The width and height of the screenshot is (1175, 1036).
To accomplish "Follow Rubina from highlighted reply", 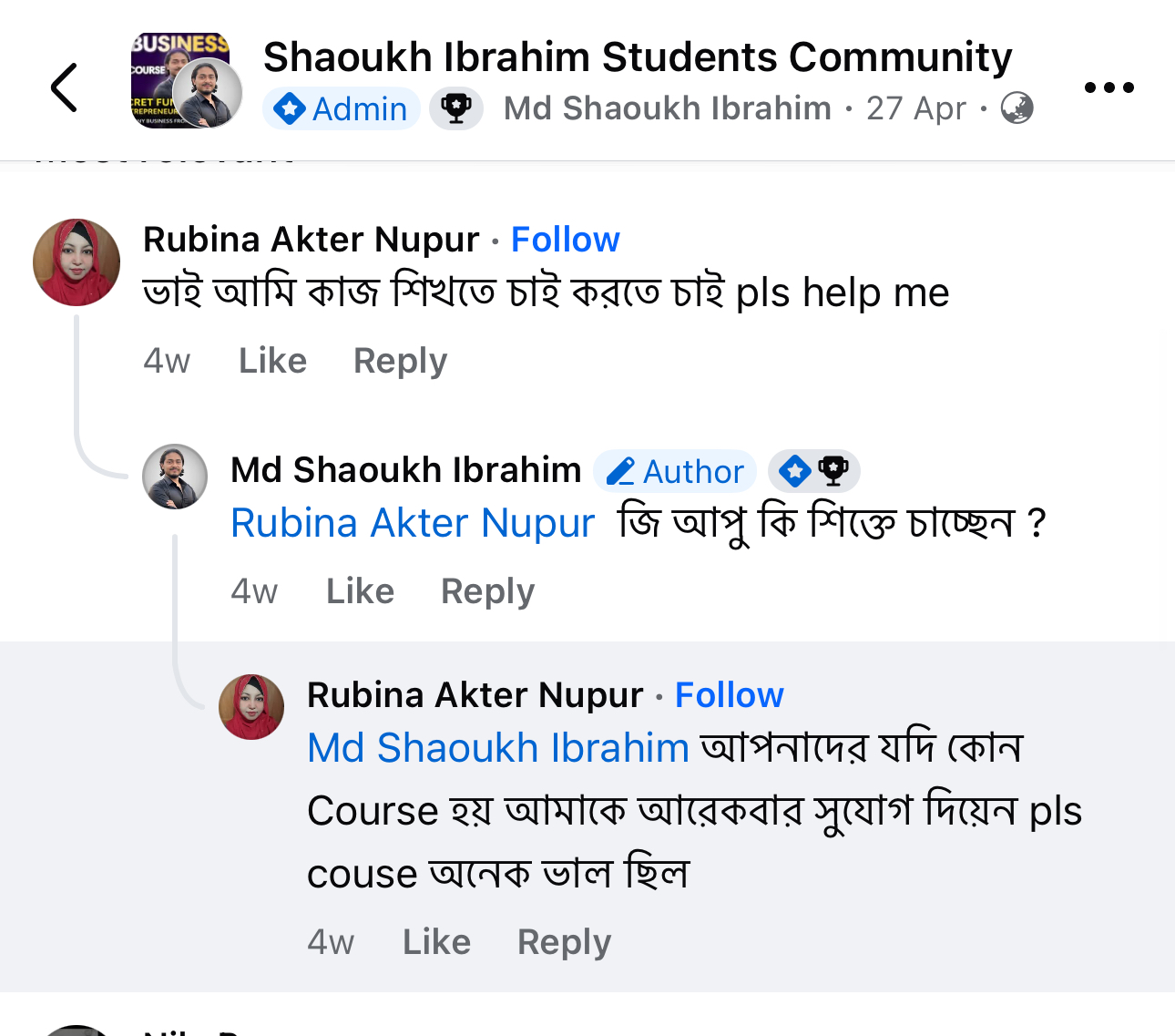I will (x=729, y=695).
